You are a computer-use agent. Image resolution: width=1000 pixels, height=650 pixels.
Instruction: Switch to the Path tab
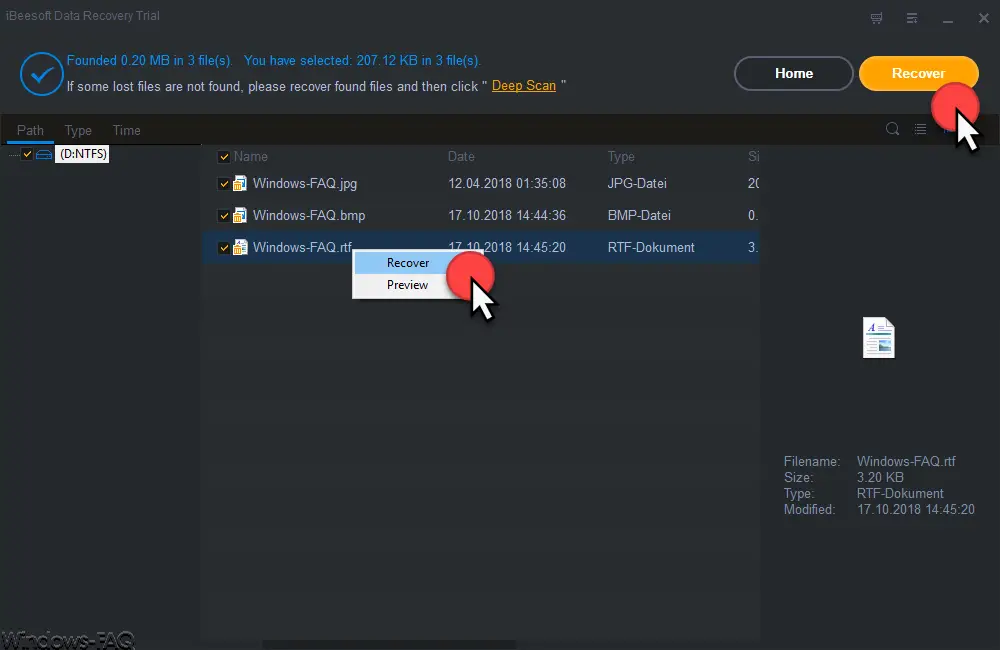30,131
